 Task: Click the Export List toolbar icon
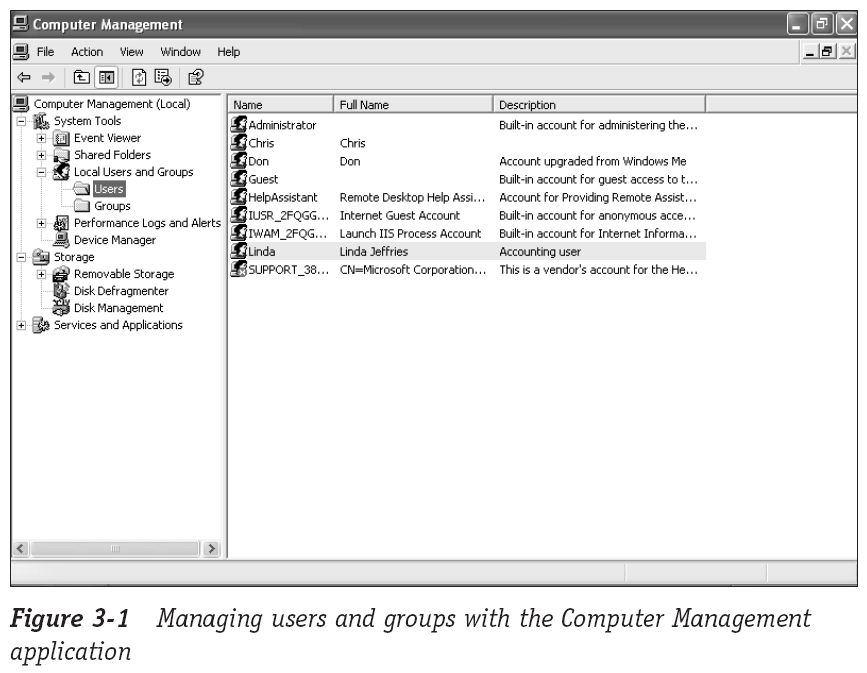coord(163,77)
